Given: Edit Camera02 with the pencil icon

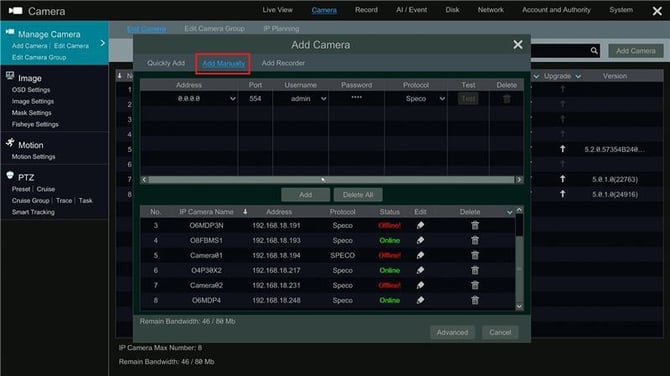Looking at the screenshot, I should pyautogui.click(x=420, y=285).
